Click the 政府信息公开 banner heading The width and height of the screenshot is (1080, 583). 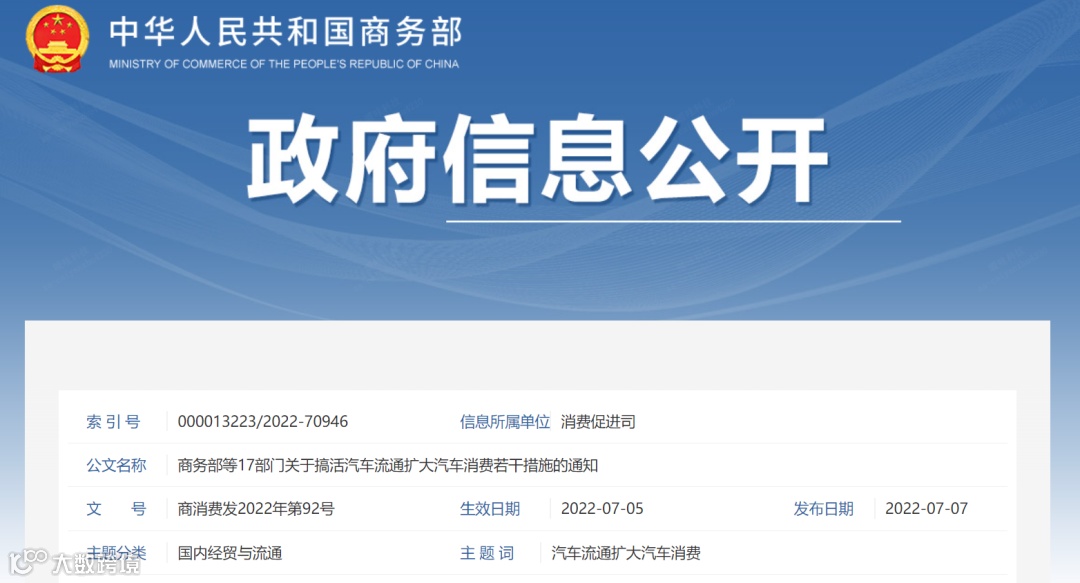tap(537, 160)
